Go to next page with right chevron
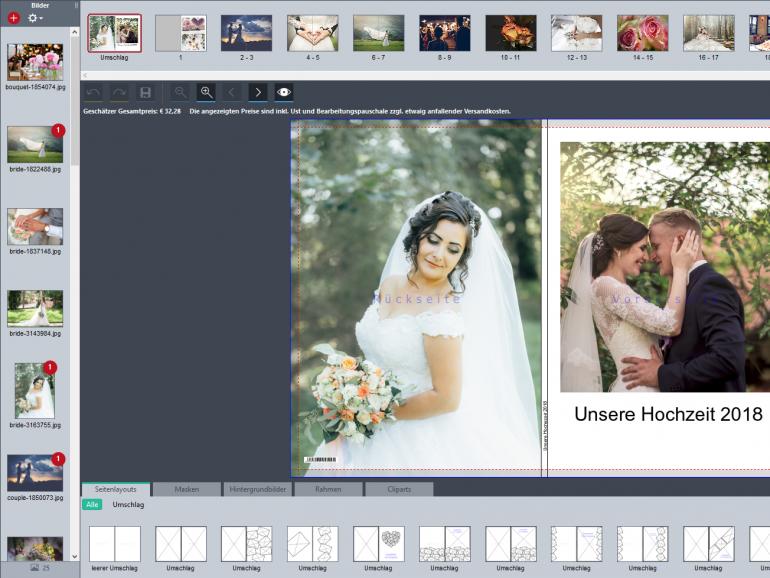Screen dimensions: 770x578 coord(258,92)
